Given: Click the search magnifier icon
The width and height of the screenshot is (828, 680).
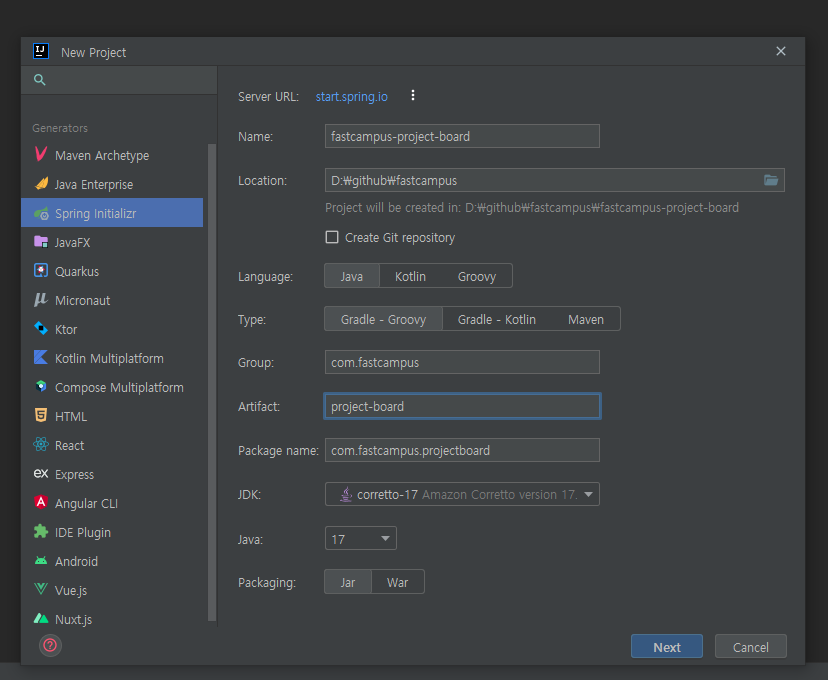Looking at the screenshot, I should click(x=40, y=80).
